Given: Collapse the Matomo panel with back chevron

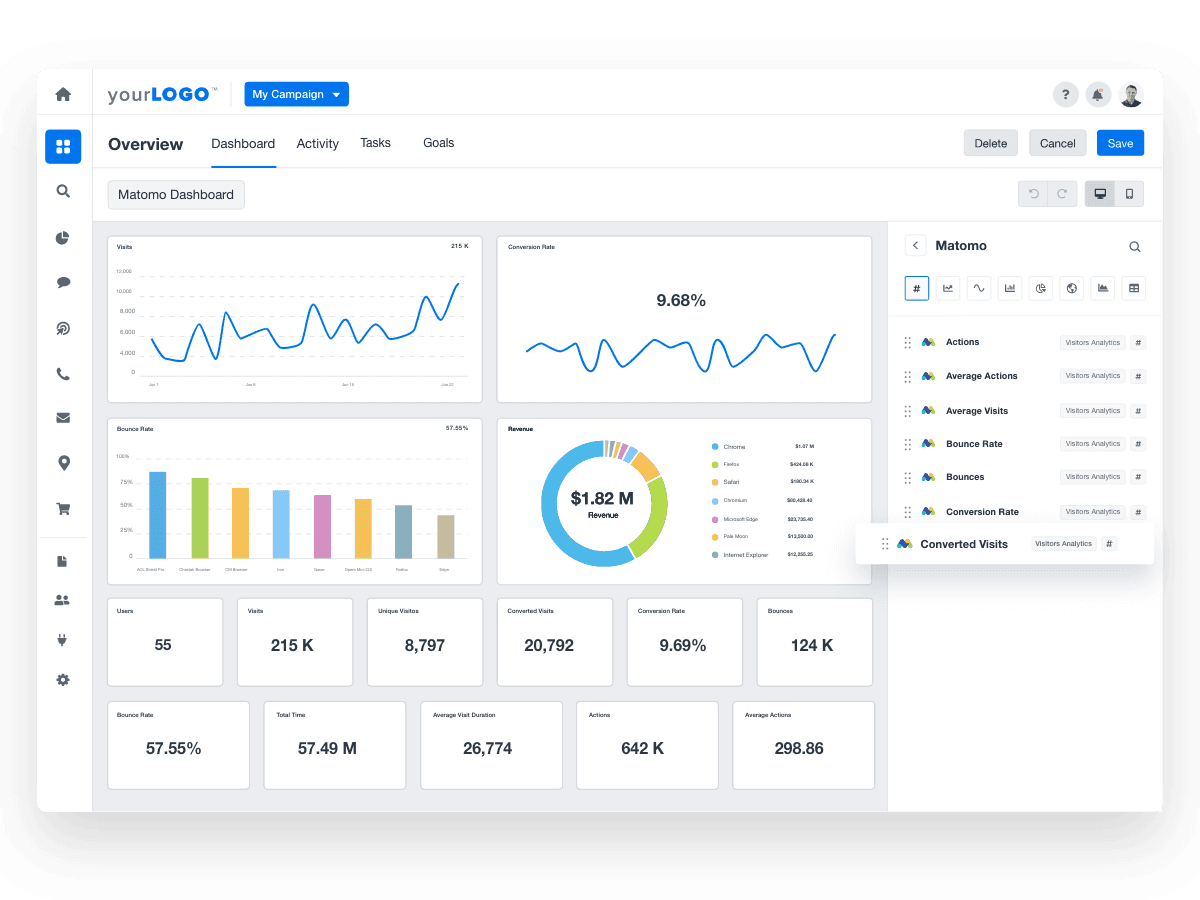Looking at the screenshot, I should click(x=915, y=245).
